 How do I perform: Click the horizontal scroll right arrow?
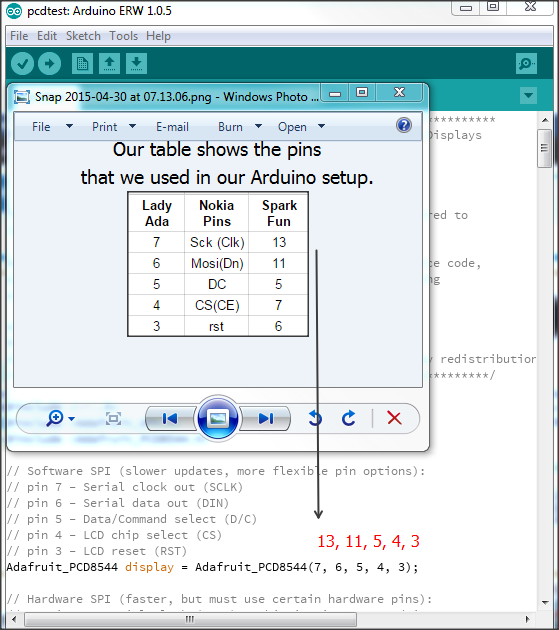pos(528,619)
